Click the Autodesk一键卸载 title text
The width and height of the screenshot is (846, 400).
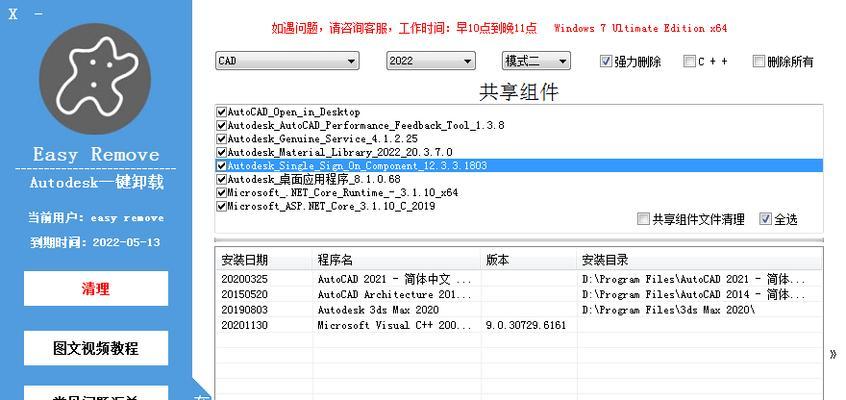[96, 182]
